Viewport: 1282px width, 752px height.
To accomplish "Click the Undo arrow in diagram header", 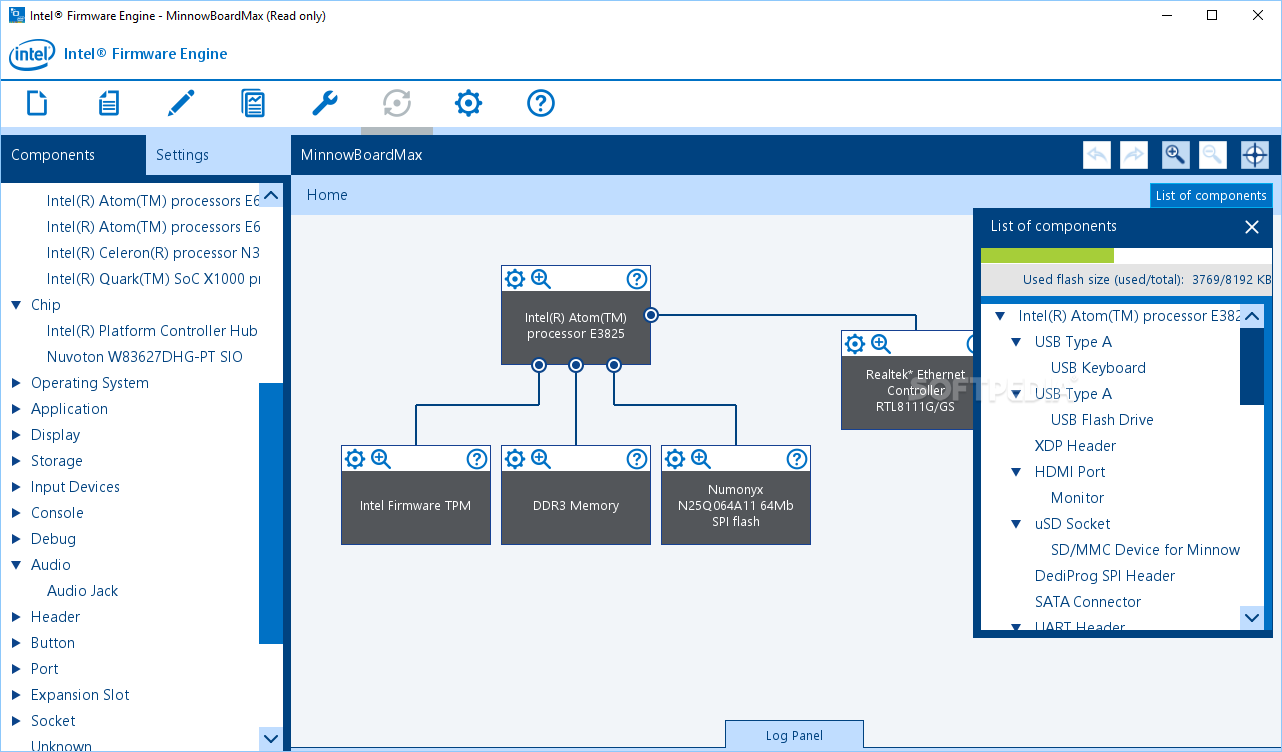I will (1097, 155).
